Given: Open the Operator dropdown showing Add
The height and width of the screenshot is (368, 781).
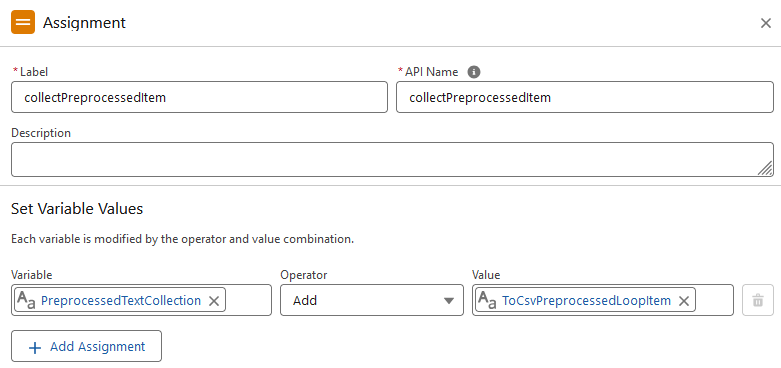Looking at the screenshot, I should 372,300.
